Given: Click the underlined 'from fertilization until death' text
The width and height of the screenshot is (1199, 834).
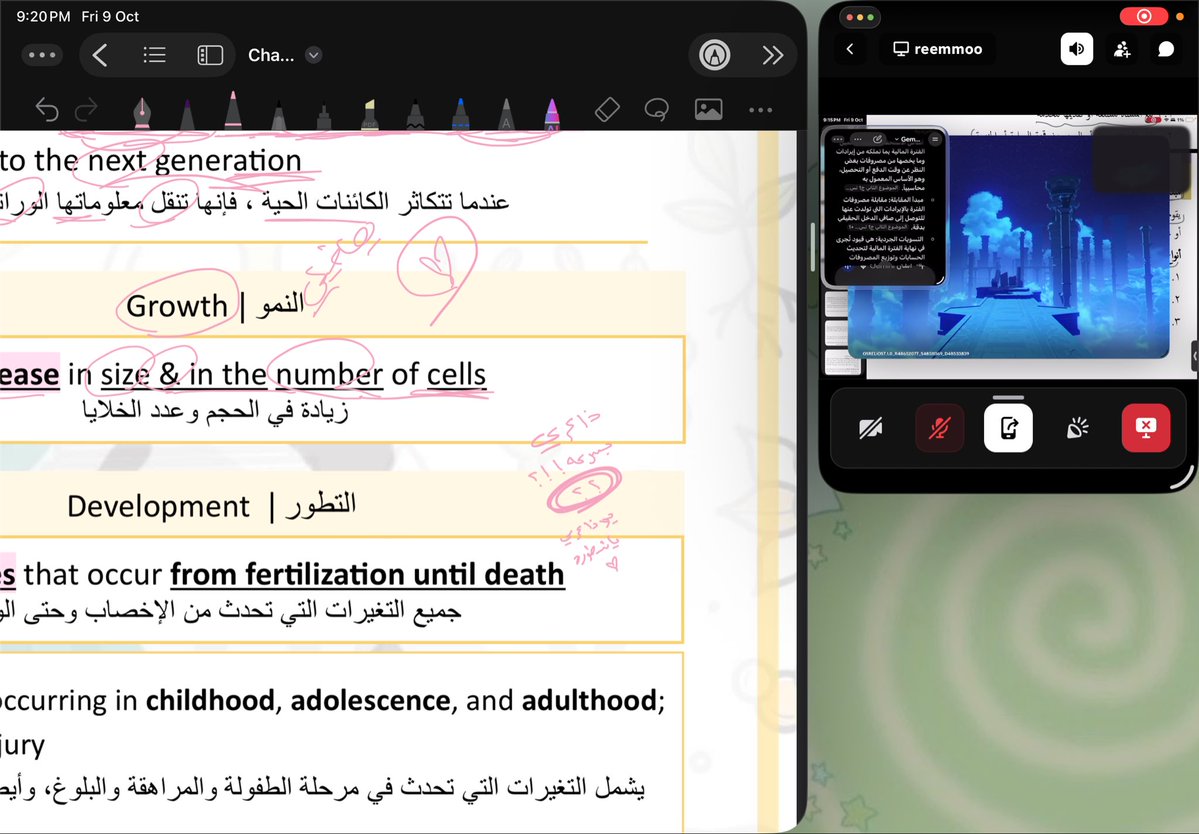Looking at the screenshot, I should 367,574.
